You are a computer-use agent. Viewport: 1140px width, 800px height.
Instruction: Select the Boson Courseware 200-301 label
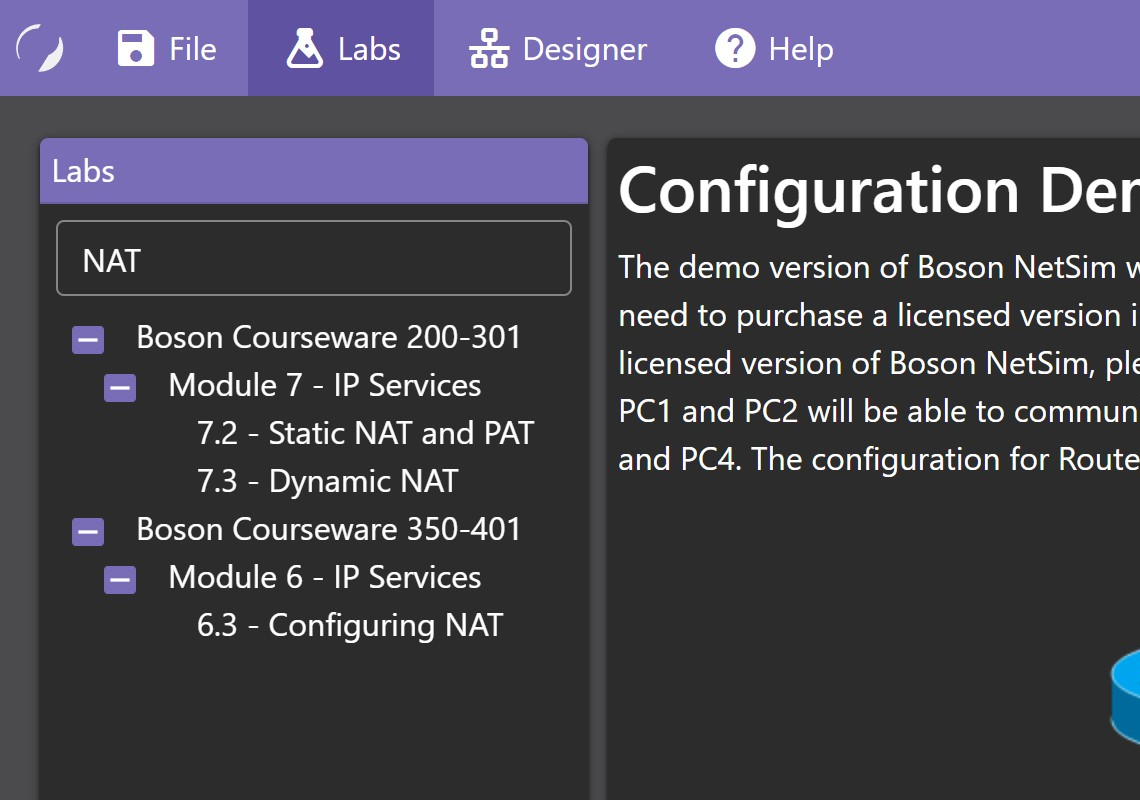[329, 337]
